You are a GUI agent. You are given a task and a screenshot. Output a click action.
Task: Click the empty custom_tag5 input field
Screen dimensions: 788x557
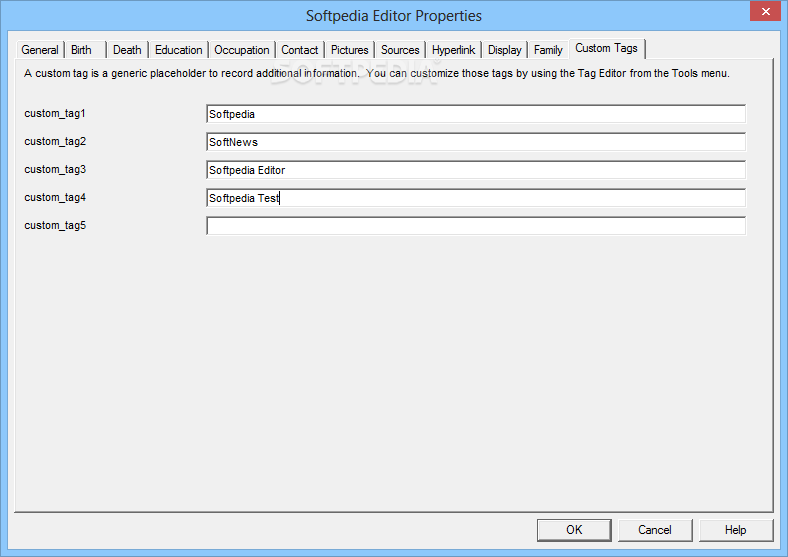click(x=476, y=226)
